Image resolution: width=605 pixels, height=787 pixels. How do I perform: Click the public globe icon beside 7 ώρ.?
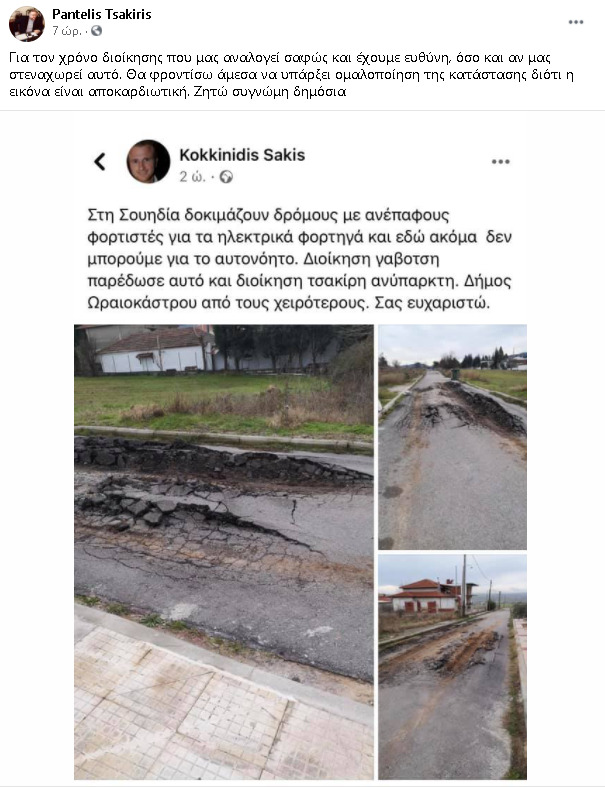tap(96, 31)
